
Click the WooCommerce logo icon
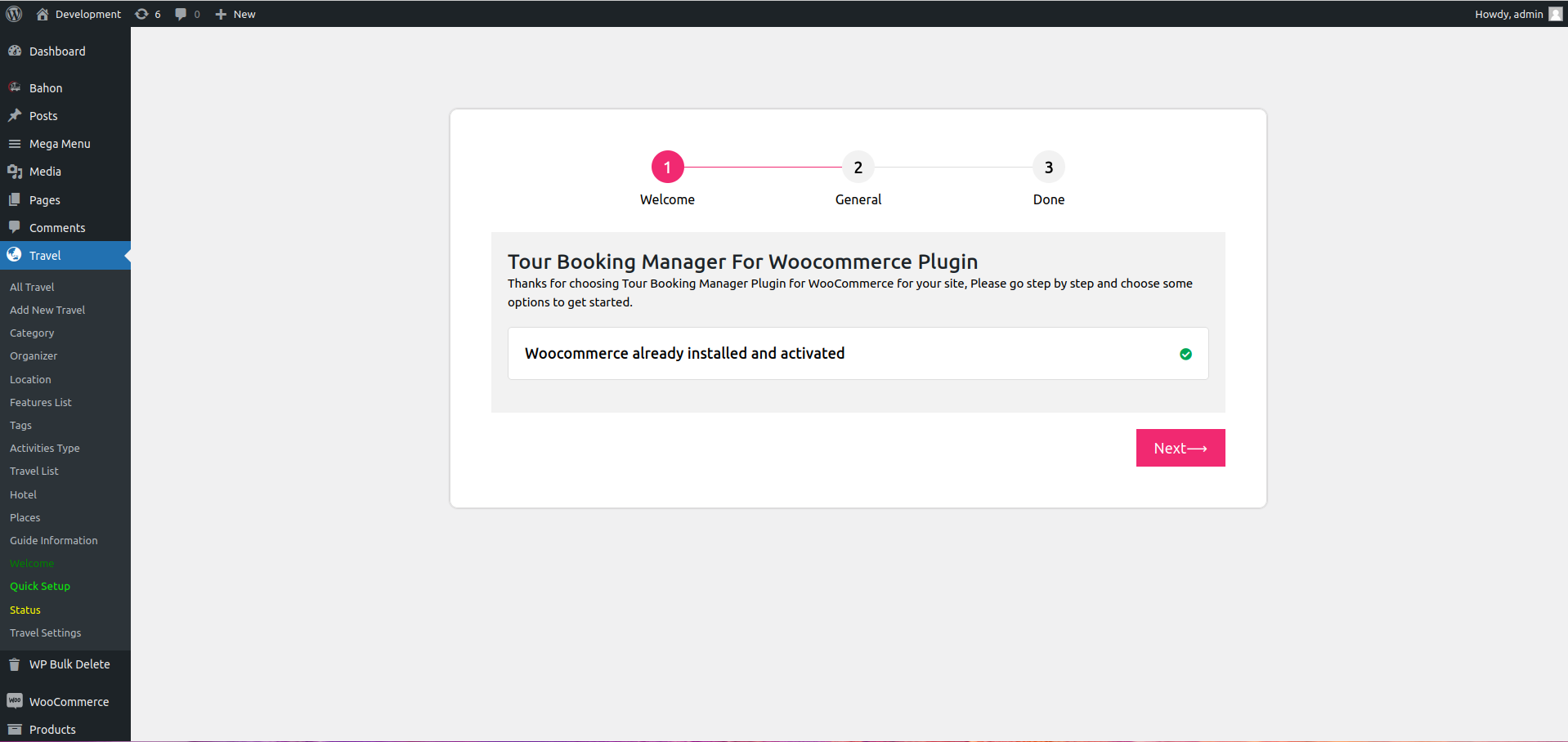pos(15,701)
